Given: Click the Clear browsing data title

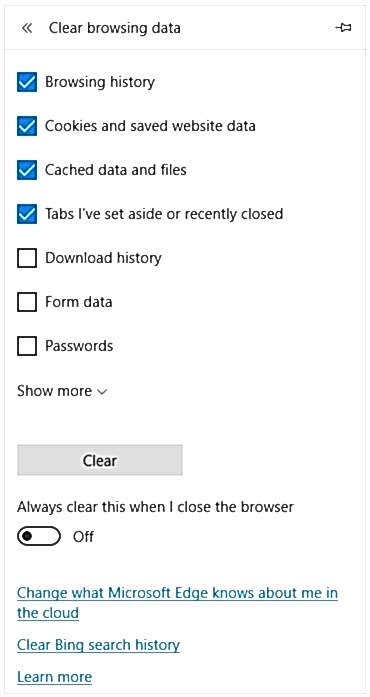Looking at the screenshot, I should point(114,28).
